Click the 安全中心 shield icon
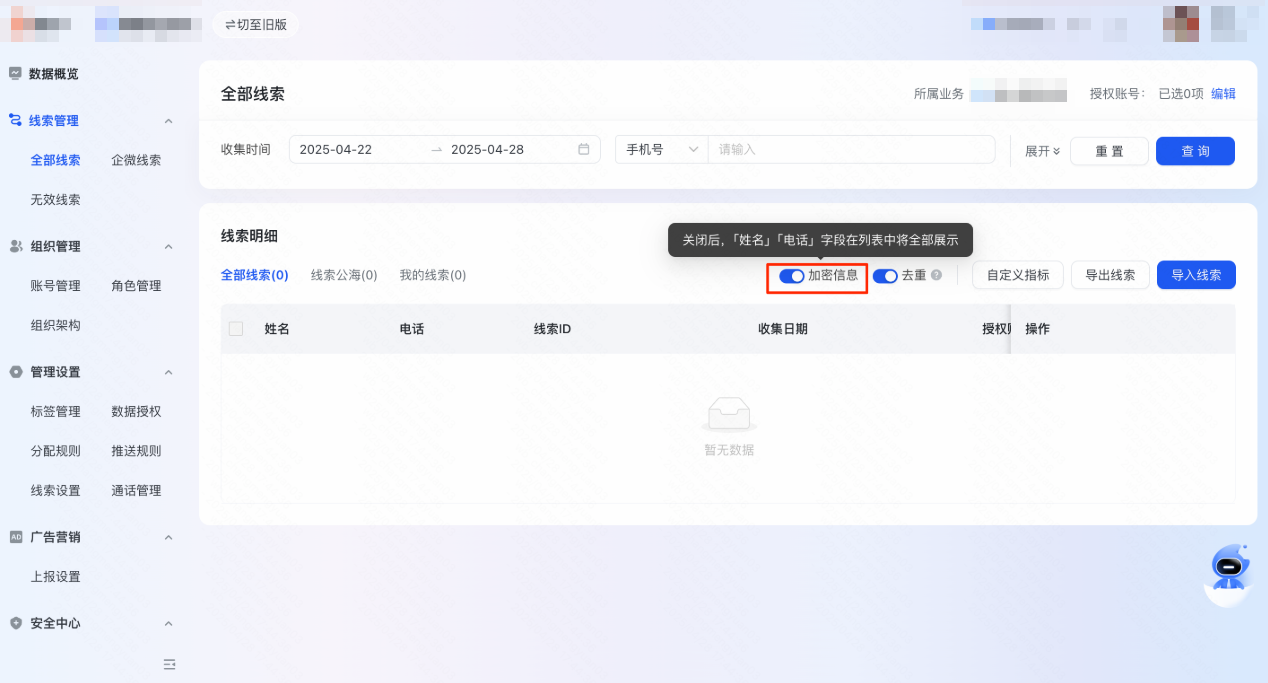Screen dimensions: 1268x683 pos(15,623)
